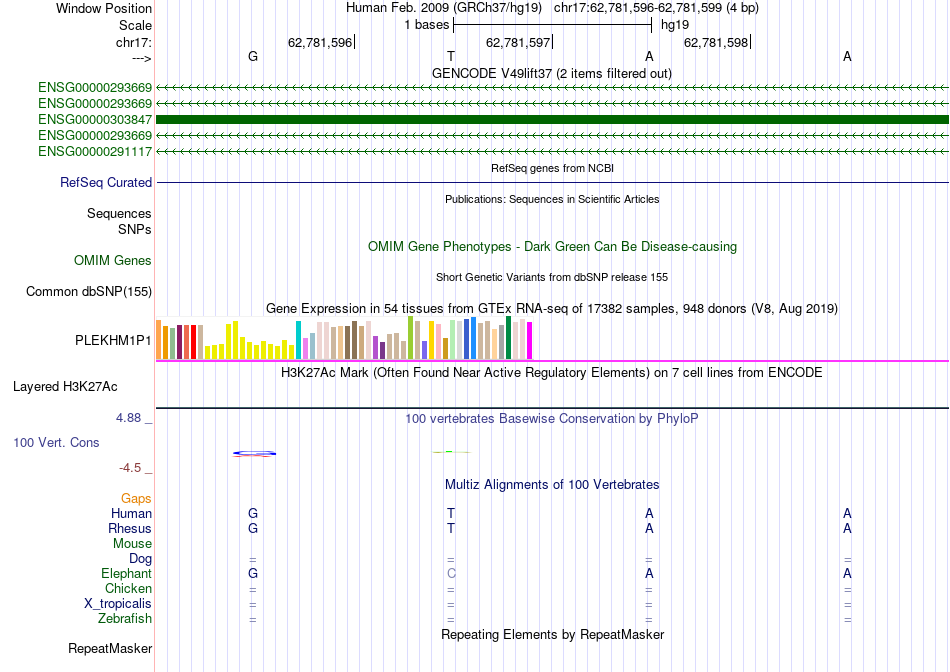Viewport: 950px width, 672px height.
Task: Click position marker 62,781,596
Action: (x=320, y=42)
